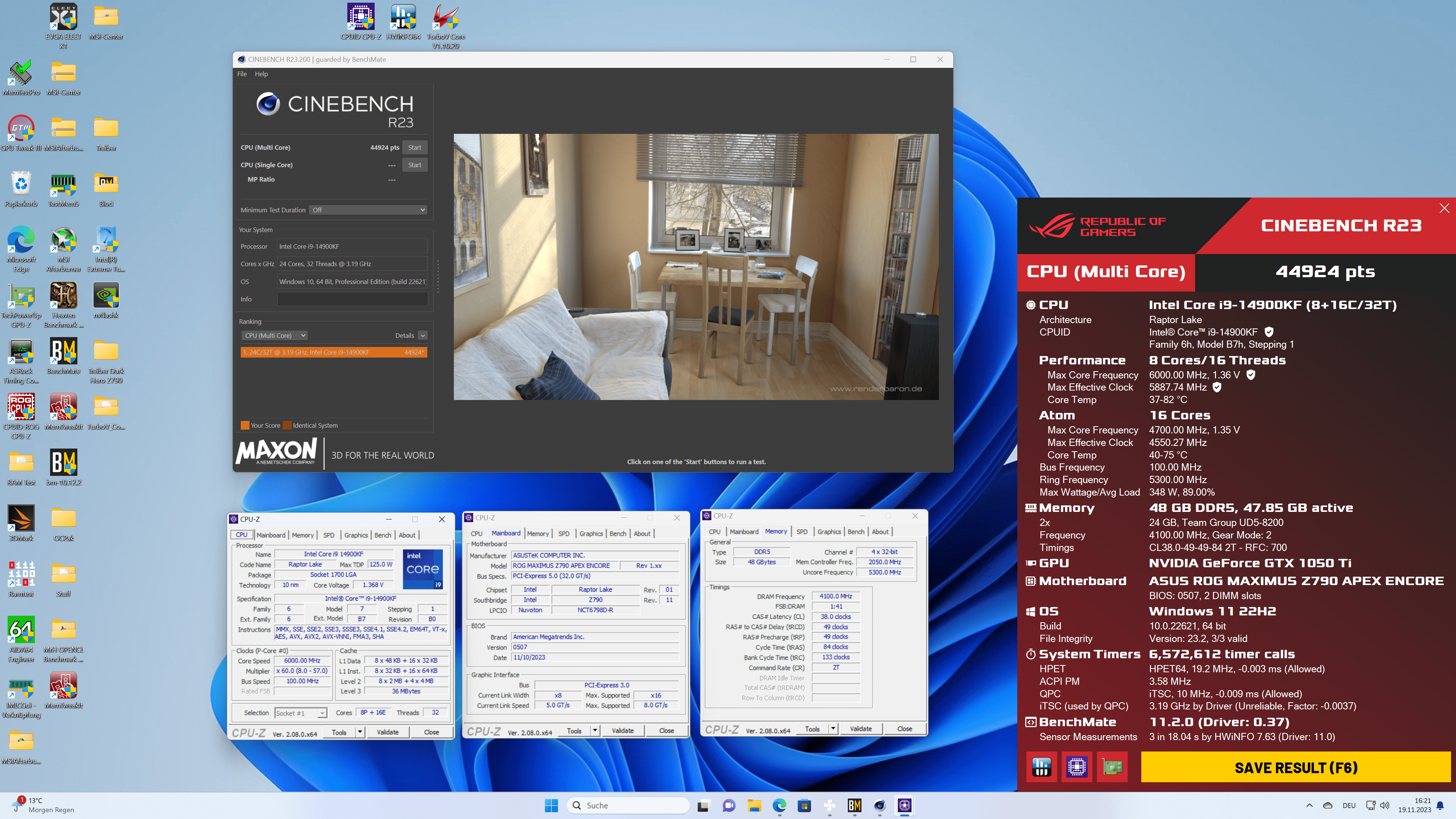Open the Help menu in Cinebench
The height and width of the screenshot is (819, 1456).
[x=261, y=74]
